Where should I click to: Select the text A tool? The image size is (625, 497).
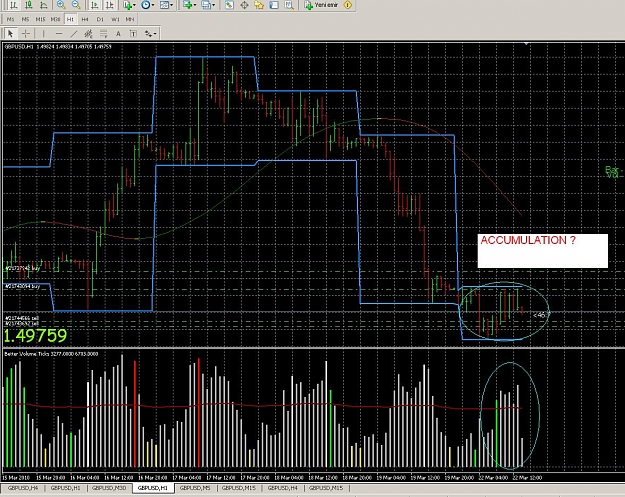pos(118,33)
